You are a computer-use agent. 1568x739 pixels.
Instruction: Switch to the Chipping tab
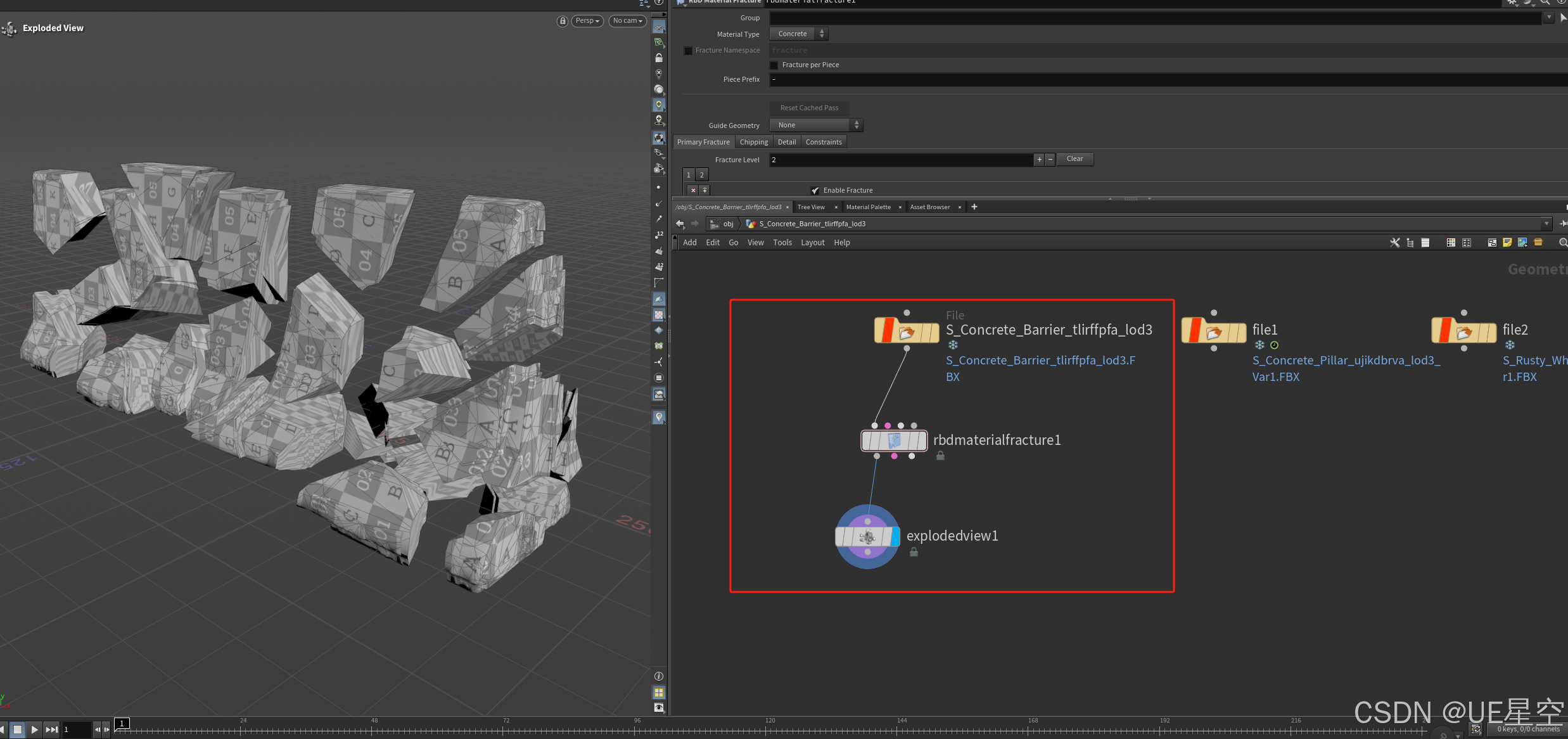[x=753, y=143]
